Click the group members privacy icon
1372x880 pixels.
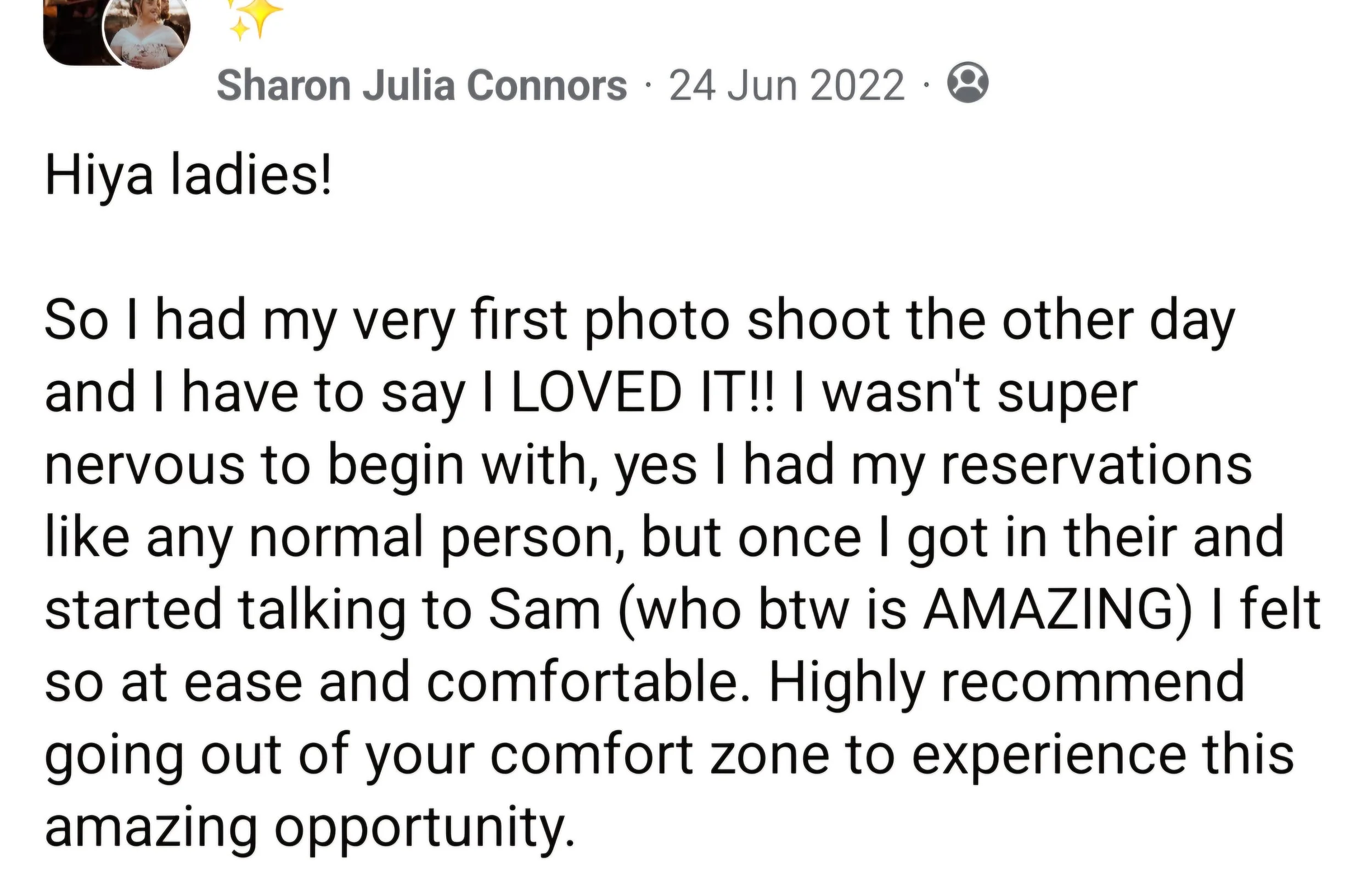pyautogui.click(x=968, y=83)
